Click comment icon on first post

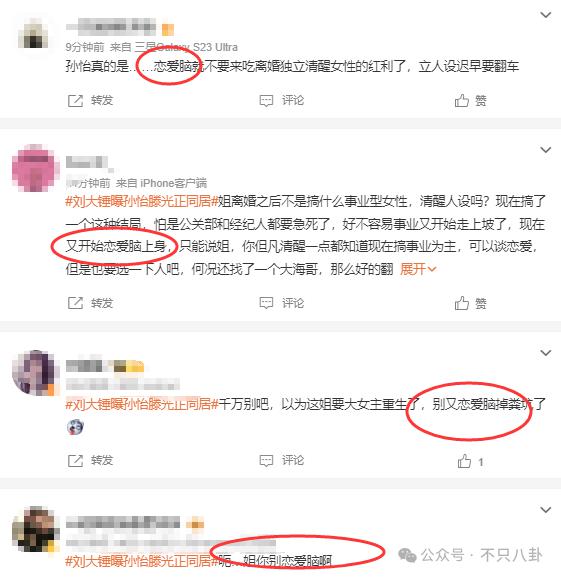click(x=266, y=100)
